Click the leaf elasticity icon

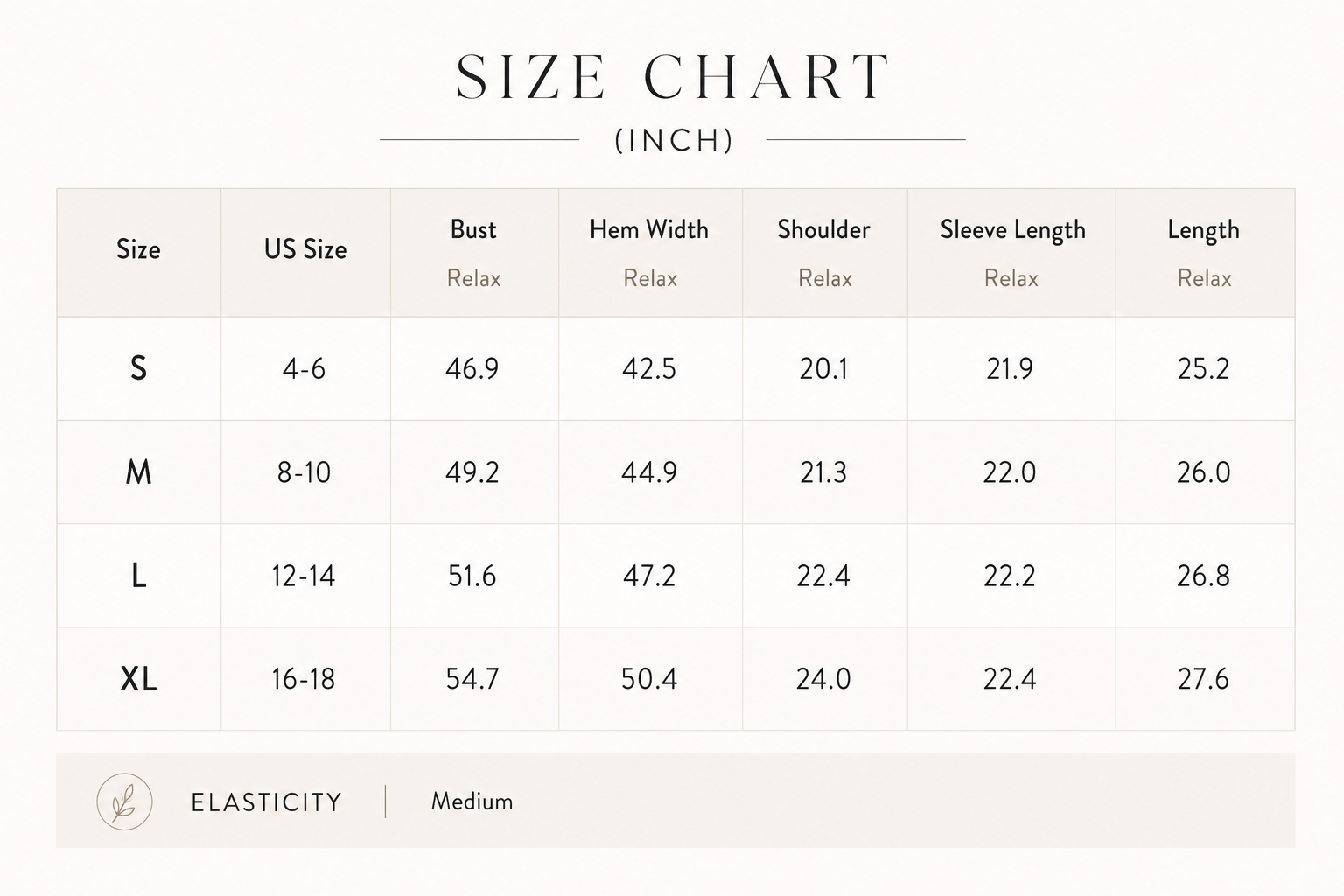[x=124, y=801]
